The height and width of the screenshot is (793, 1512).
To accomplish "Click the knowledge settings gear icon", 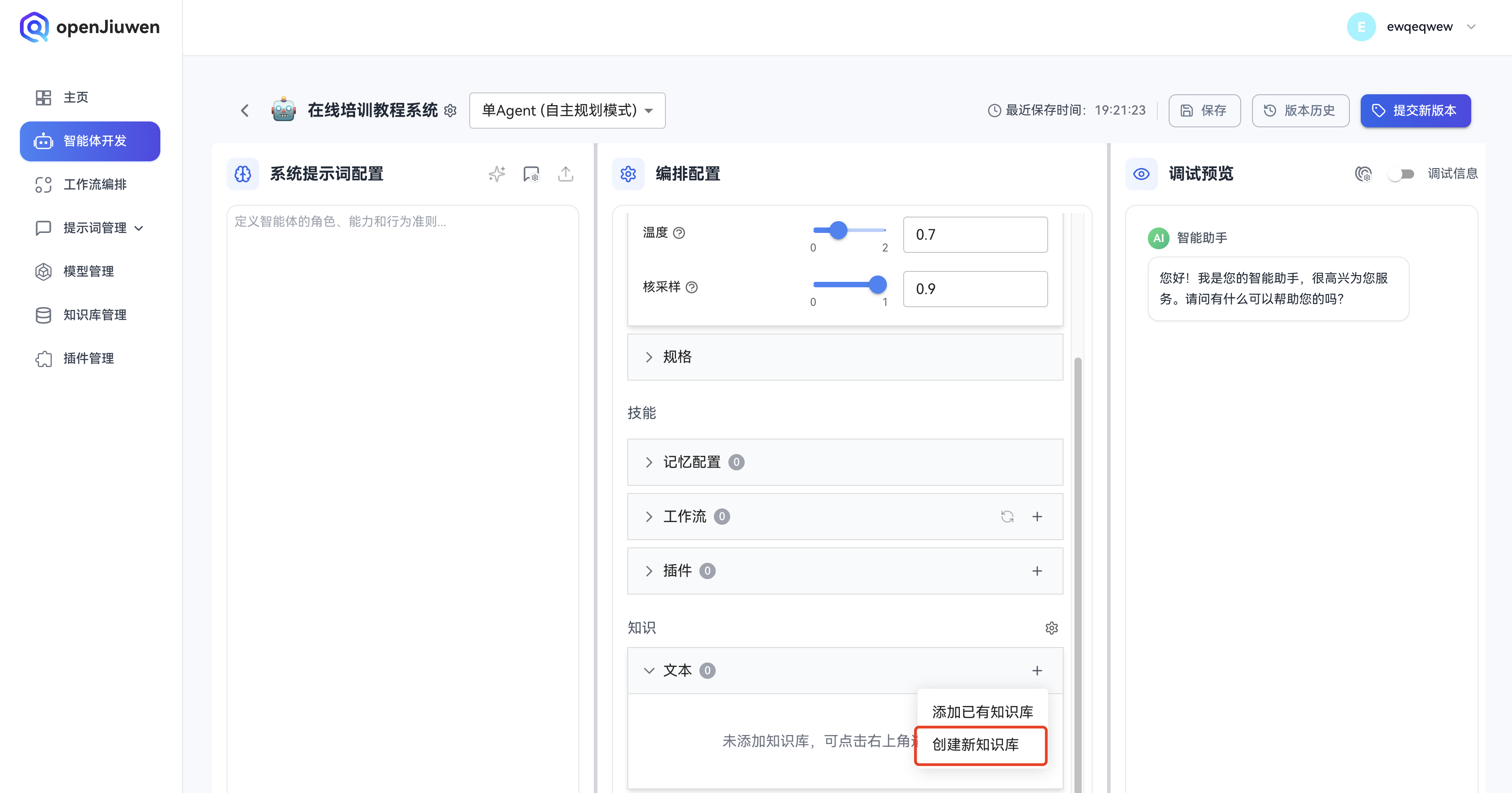I will click(x=1052, y=628).
